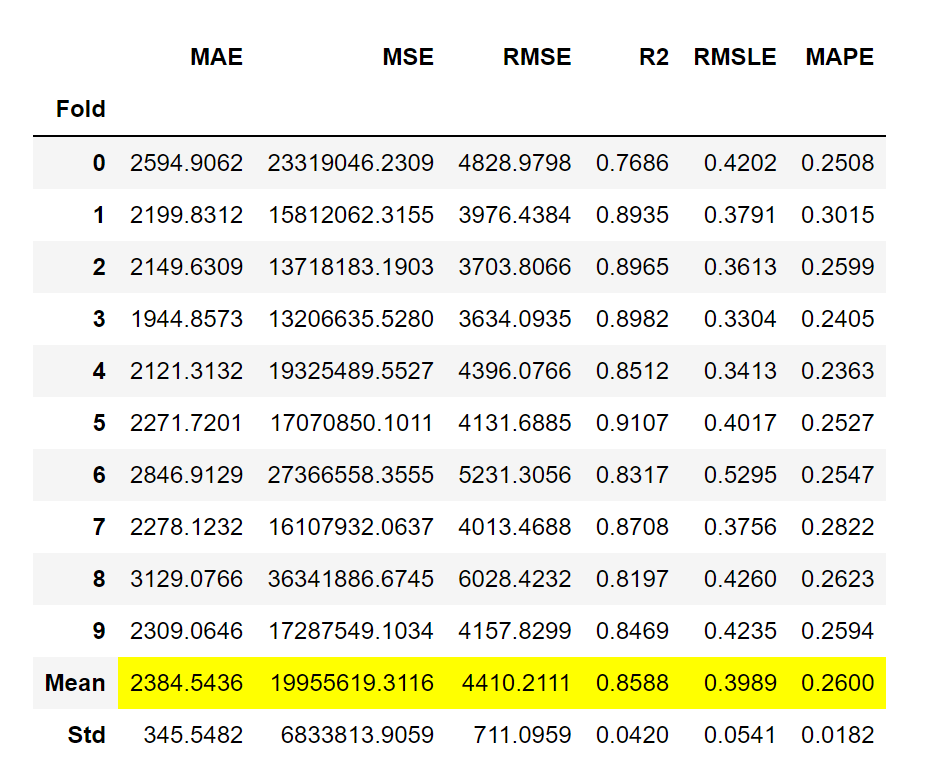Viewport: 936px width, 773px height.
Task: Select Std MAE value 345.5482
Action: [193, 735]
